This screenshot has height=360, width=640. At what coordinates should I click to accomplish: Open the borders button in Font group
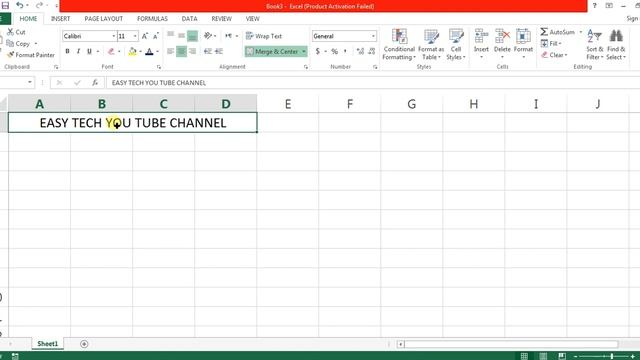111,51
